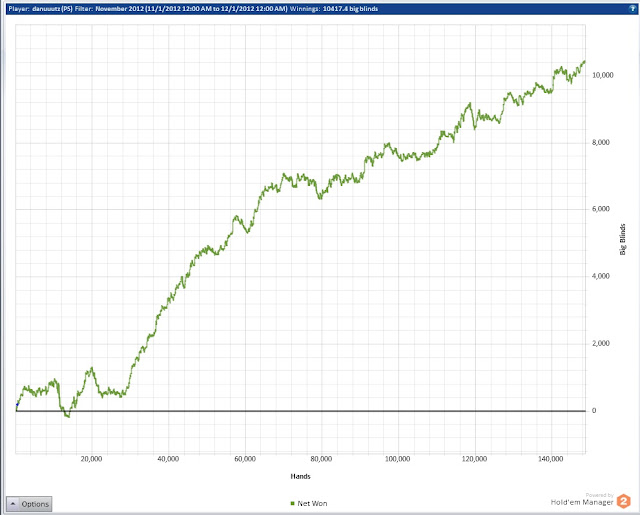Click the 8,000 big blinds axis label
640x515 pixels.
click(x=601, y=142)
